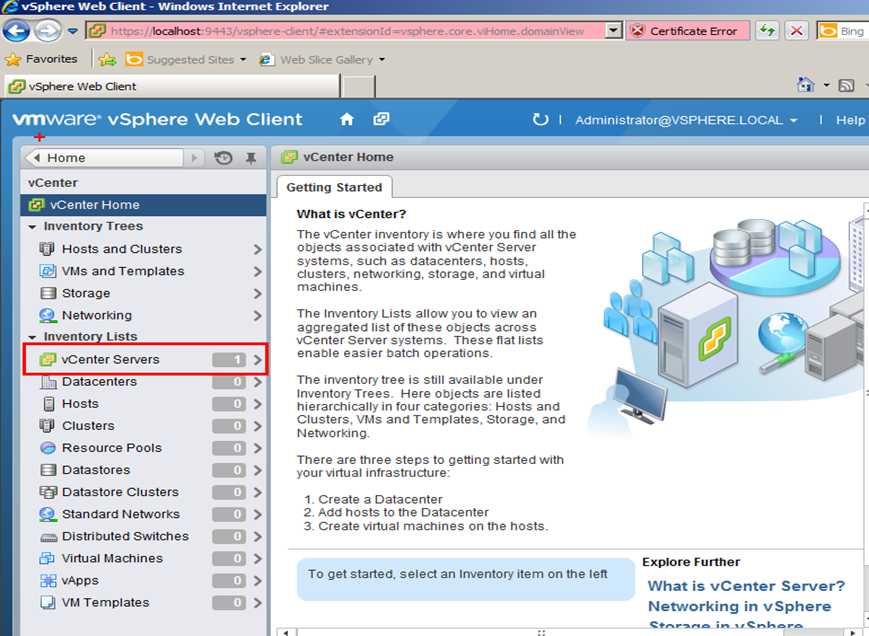The image size is (869, 636).
Task: Expand the Storage row arrow
Action: click(258, 294)
